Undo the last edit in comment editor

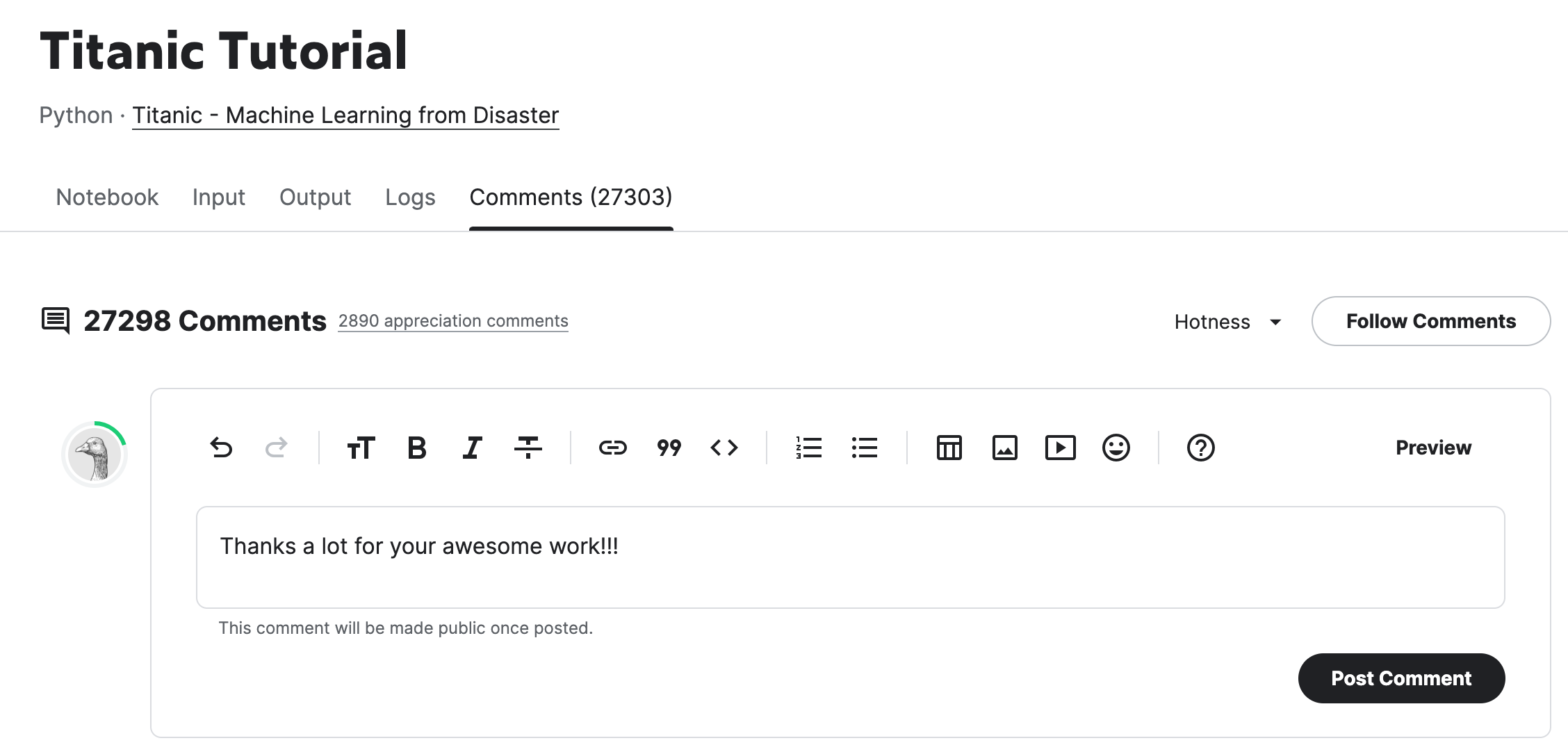[221, 448]
